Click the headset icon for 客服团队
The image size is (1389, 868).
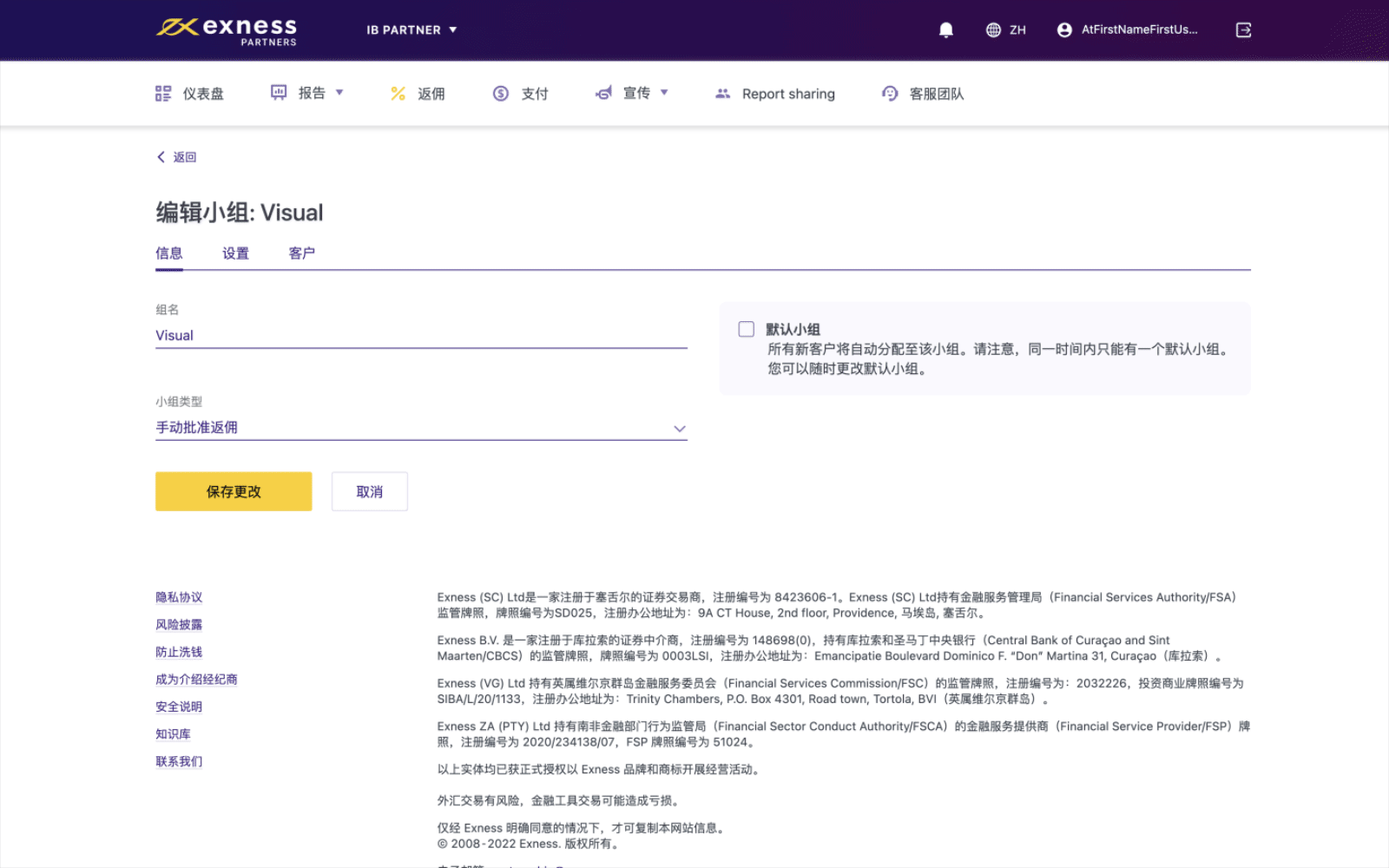[890, 94]
